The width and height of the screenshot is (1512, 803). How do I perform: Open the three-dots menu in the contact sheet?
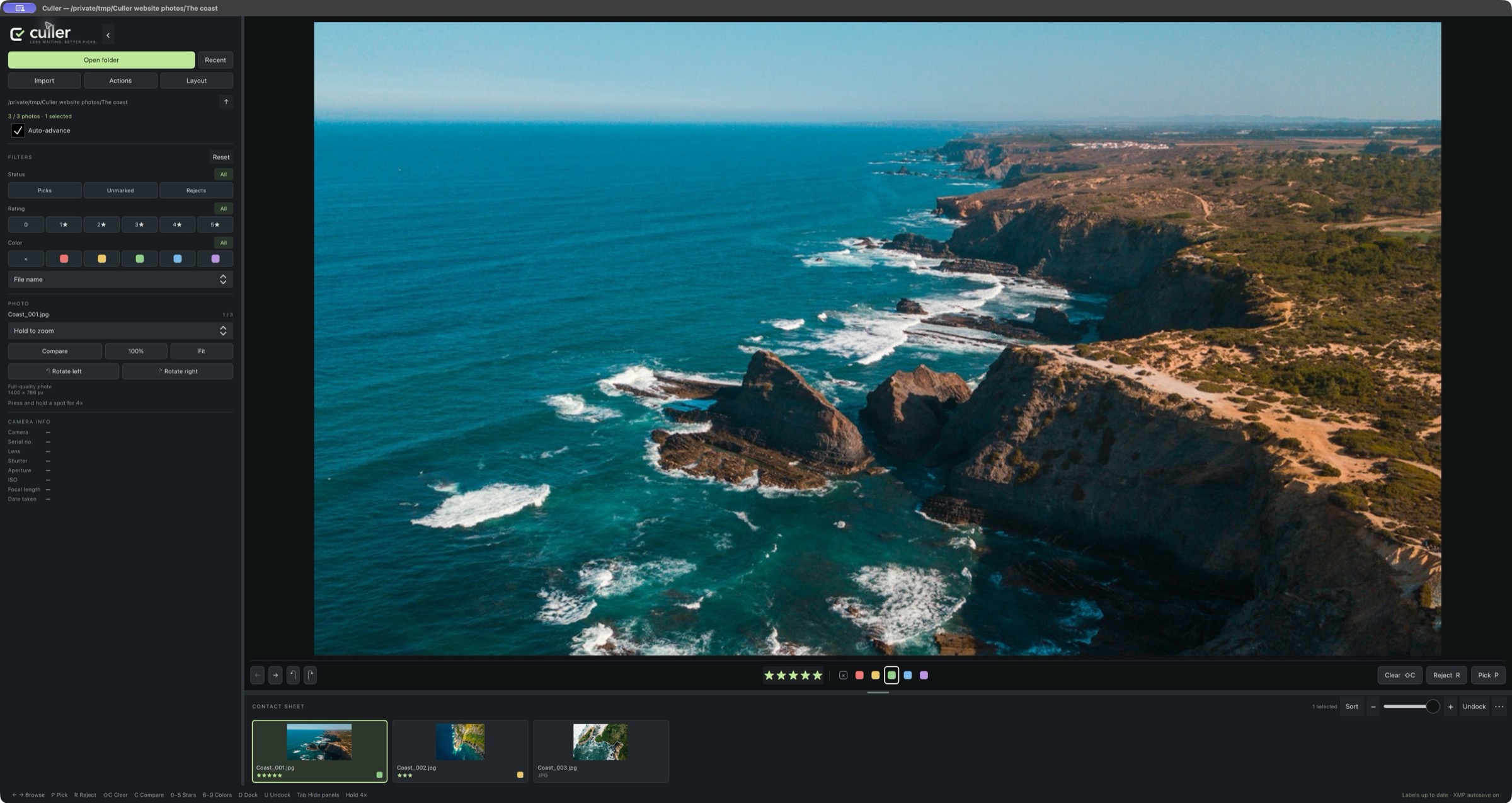click(x=1499, y=707)
